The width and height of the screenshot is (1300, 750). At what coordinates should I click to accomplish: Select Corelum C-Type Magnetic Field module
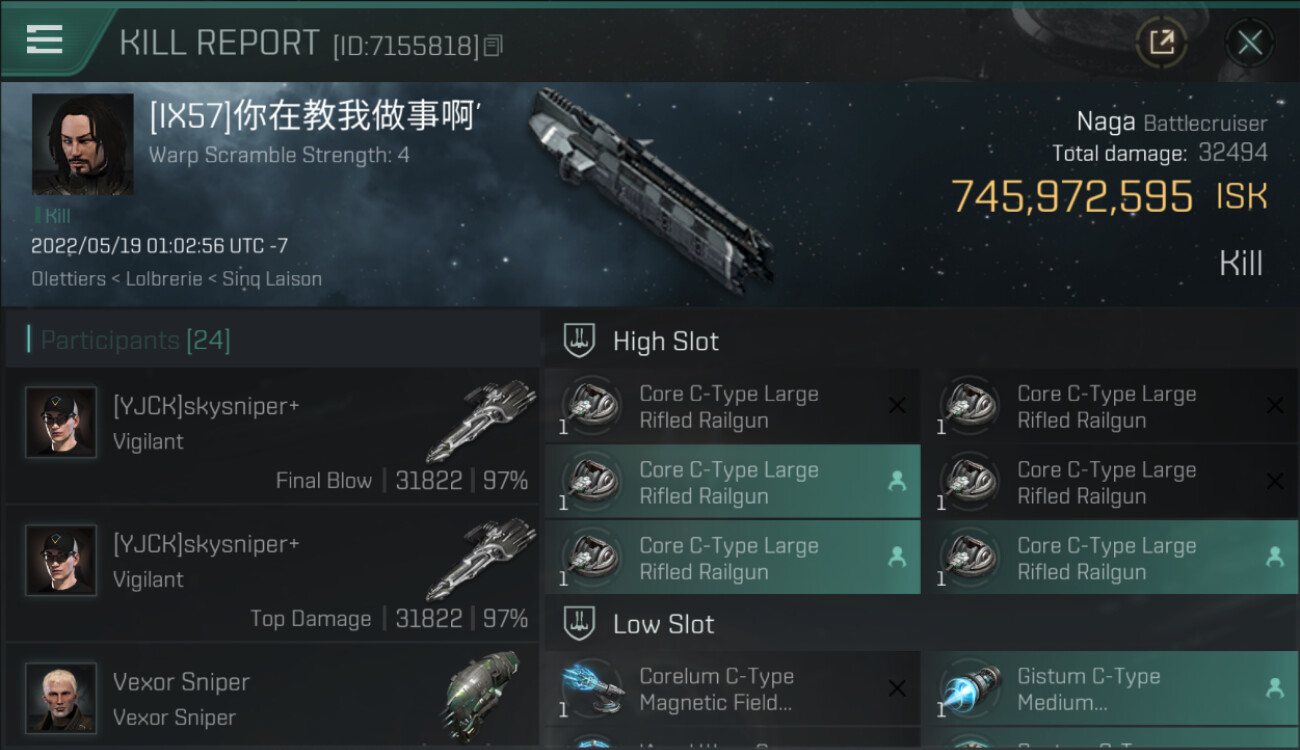(x=732, y=689)
